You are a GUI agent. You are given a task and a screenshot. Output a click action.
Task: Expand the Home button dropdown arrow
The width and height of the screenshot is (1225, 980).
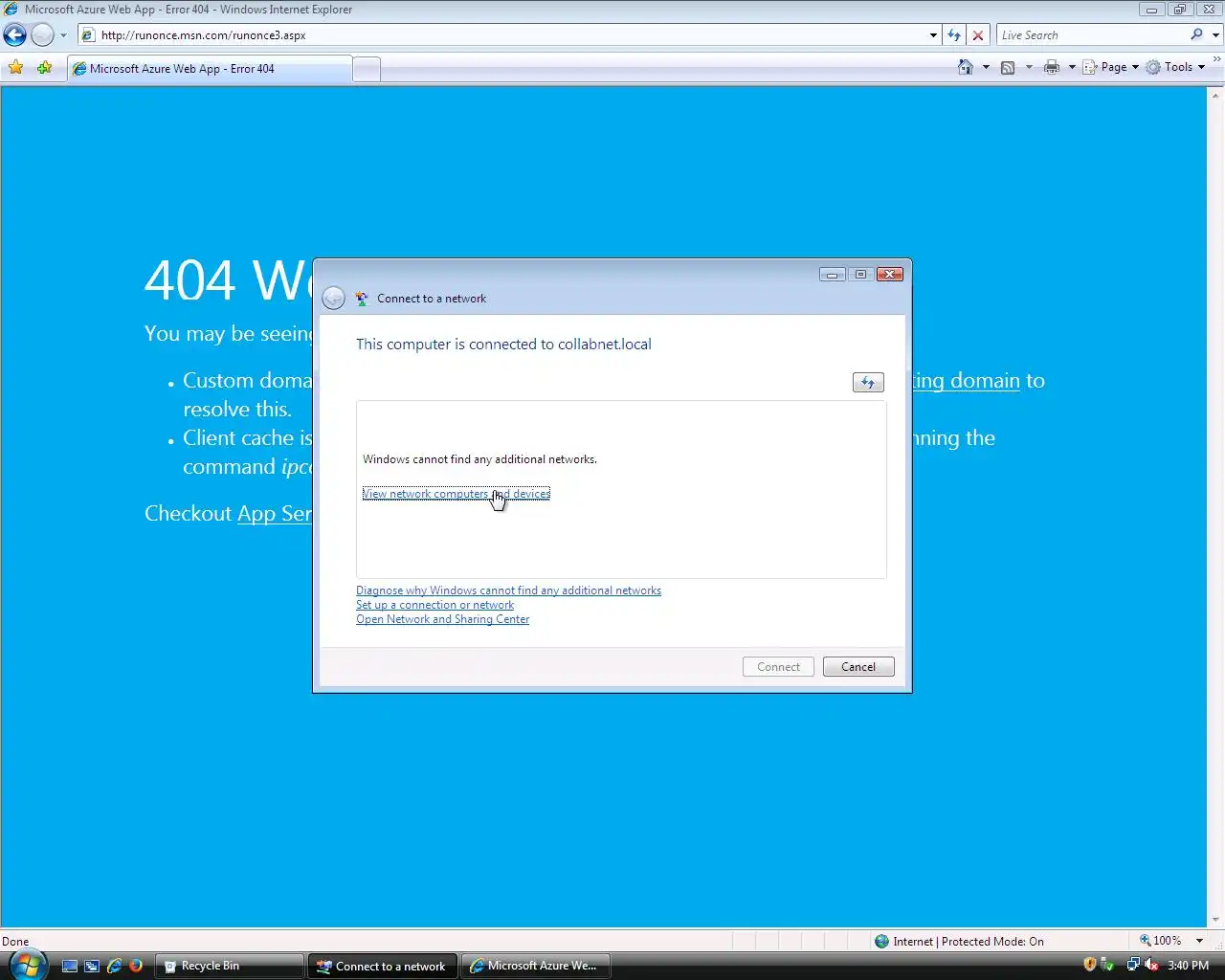(x=986, y=67)
